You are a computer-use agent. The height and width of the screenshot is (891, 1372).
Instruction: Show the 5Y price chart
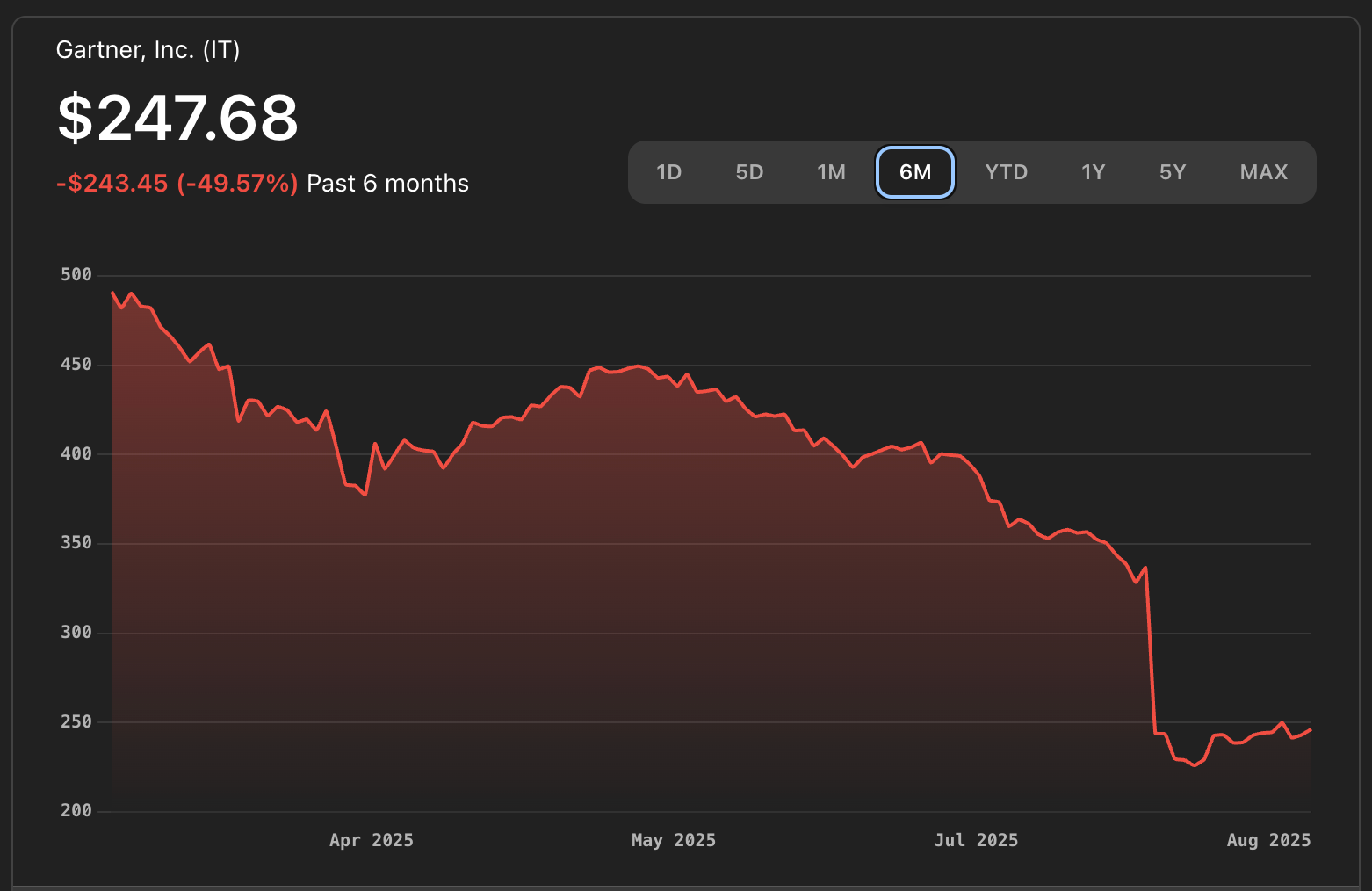(1173, 172)
